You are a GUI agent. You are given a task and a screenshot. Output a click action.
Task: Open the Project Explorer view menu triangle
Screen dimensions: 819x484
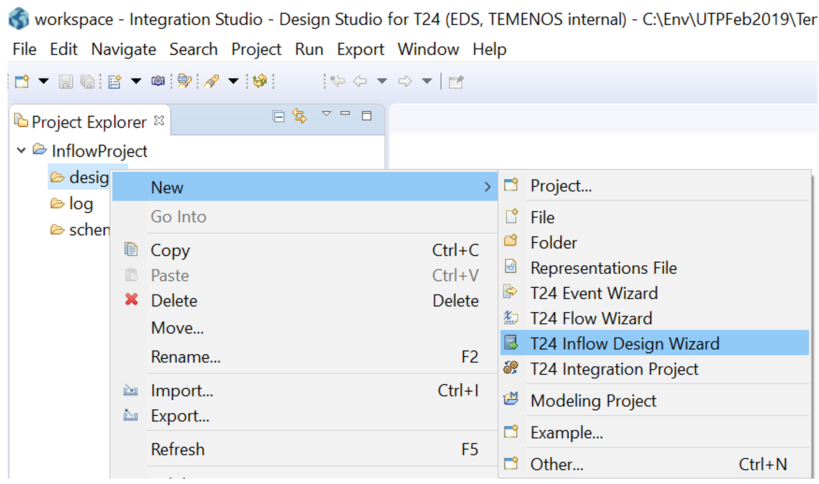326,115
